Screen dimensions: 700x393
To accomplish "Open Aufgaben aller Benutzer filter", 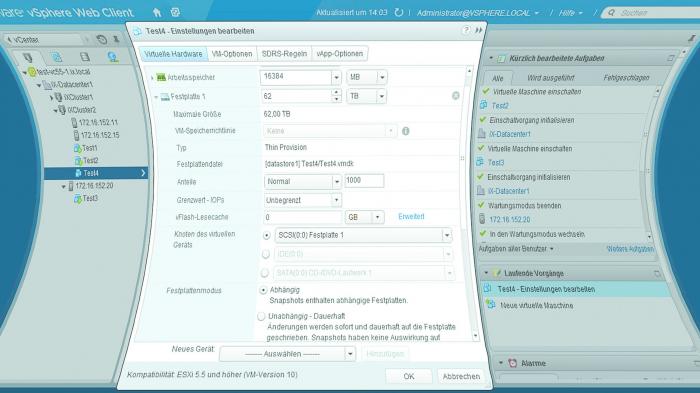I will click(x=516, y=249).
